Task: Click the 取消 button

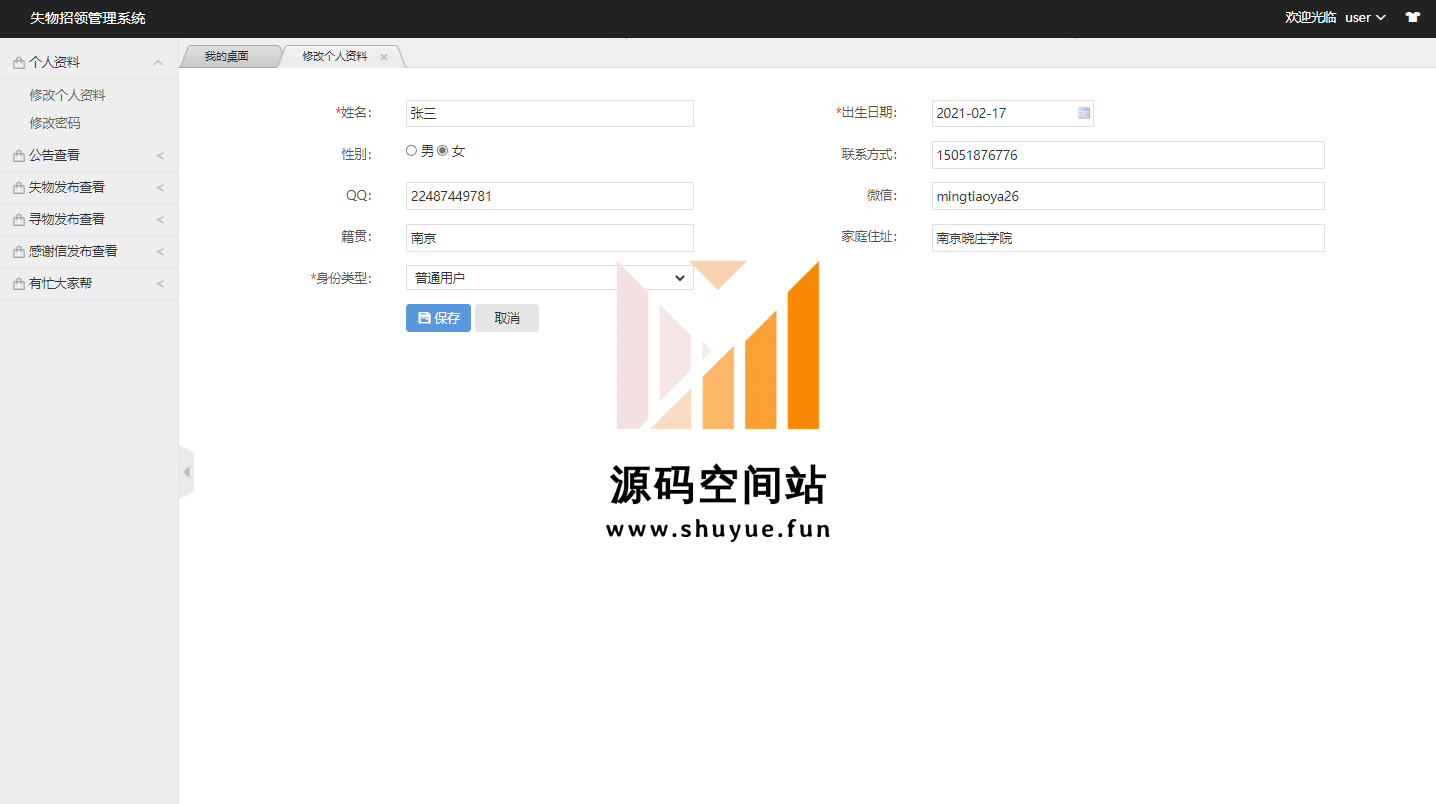Action: [507, 318]
